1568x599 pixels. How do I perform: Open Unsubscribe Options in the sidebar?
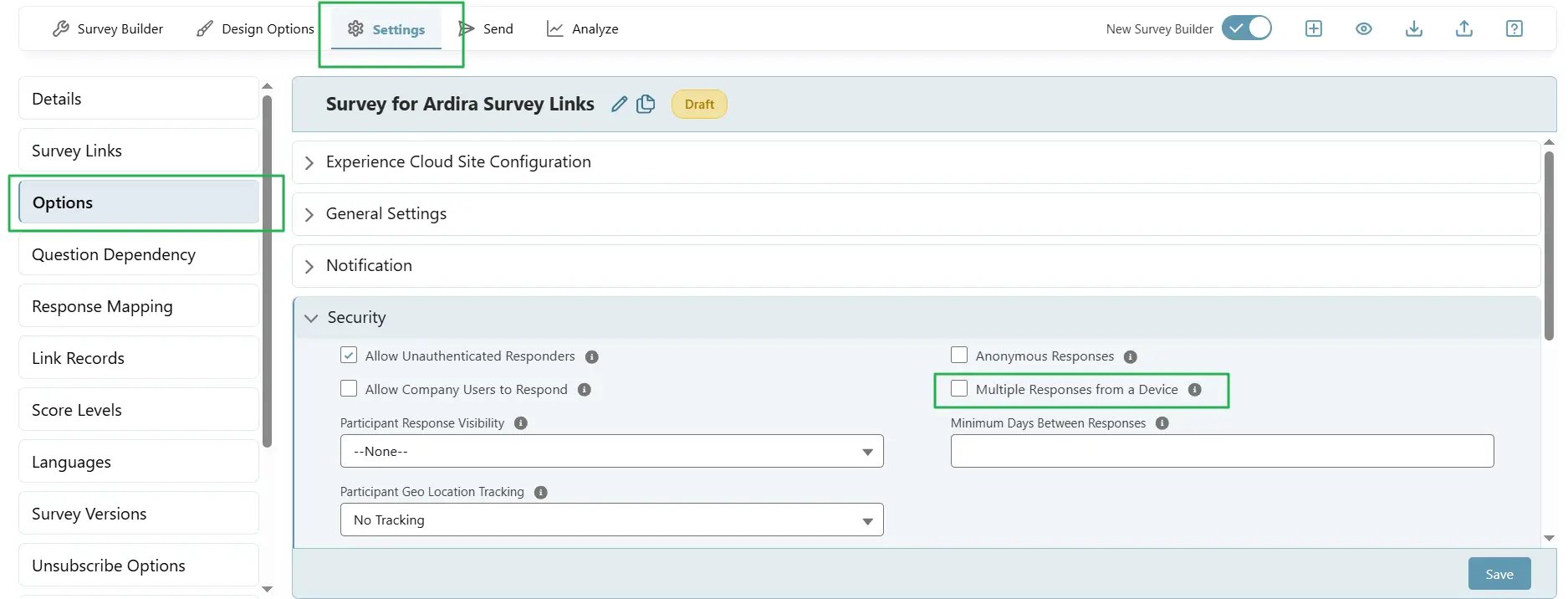pos(139,566)
